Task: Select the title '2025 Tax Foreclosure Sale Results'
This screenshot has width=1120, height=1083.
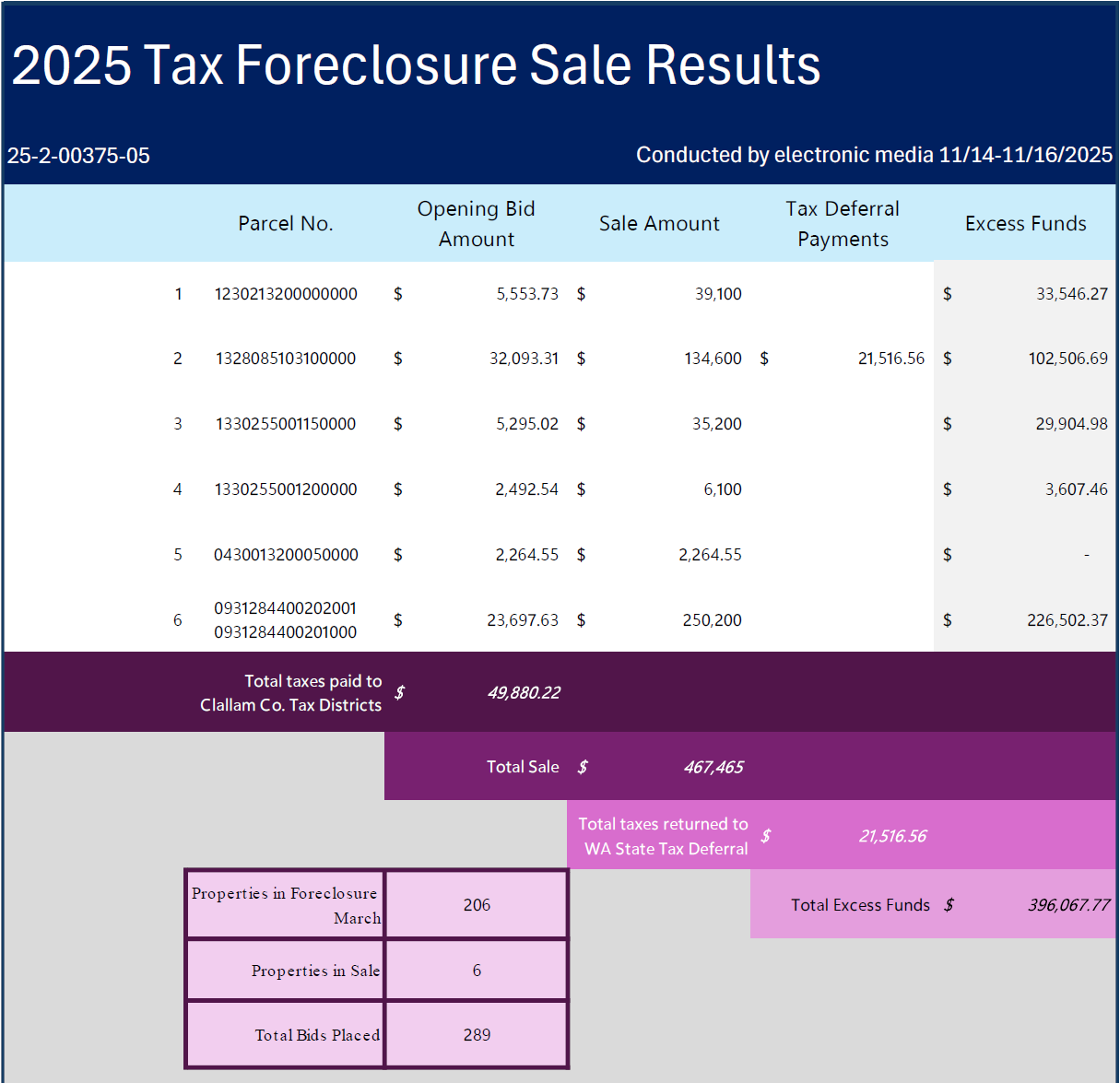Action: (x=415, y=65)
